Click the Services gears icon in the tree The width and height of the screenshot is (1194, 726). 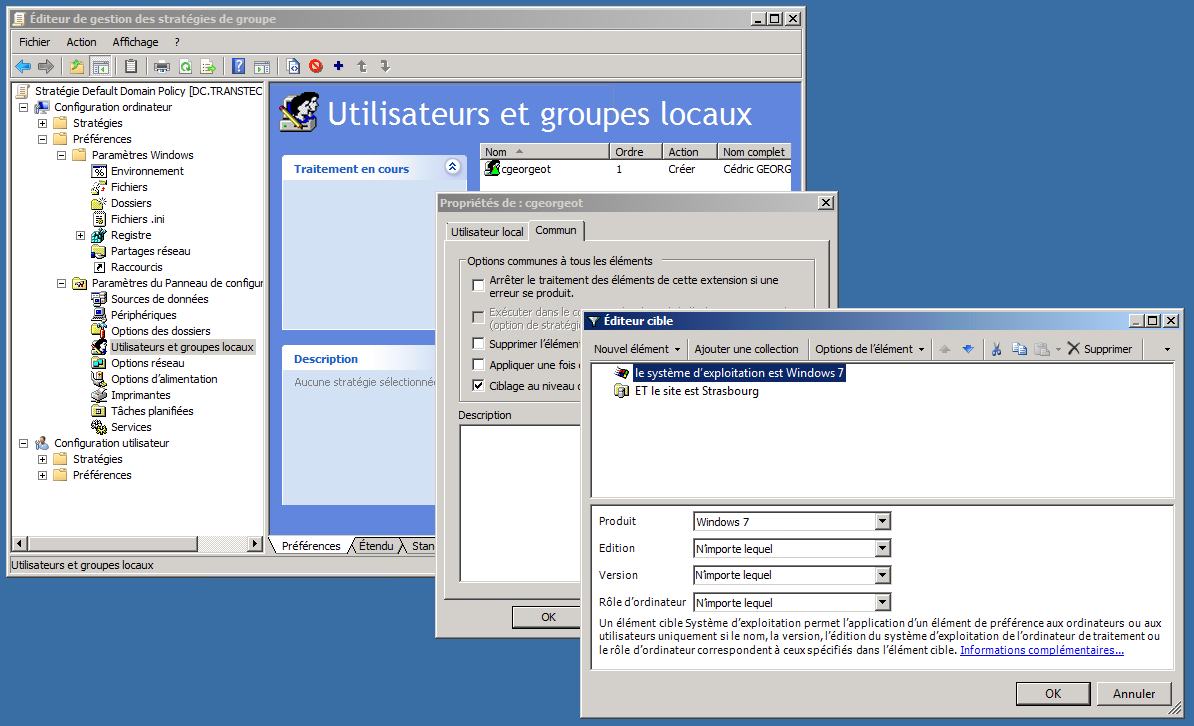point(99,427)
